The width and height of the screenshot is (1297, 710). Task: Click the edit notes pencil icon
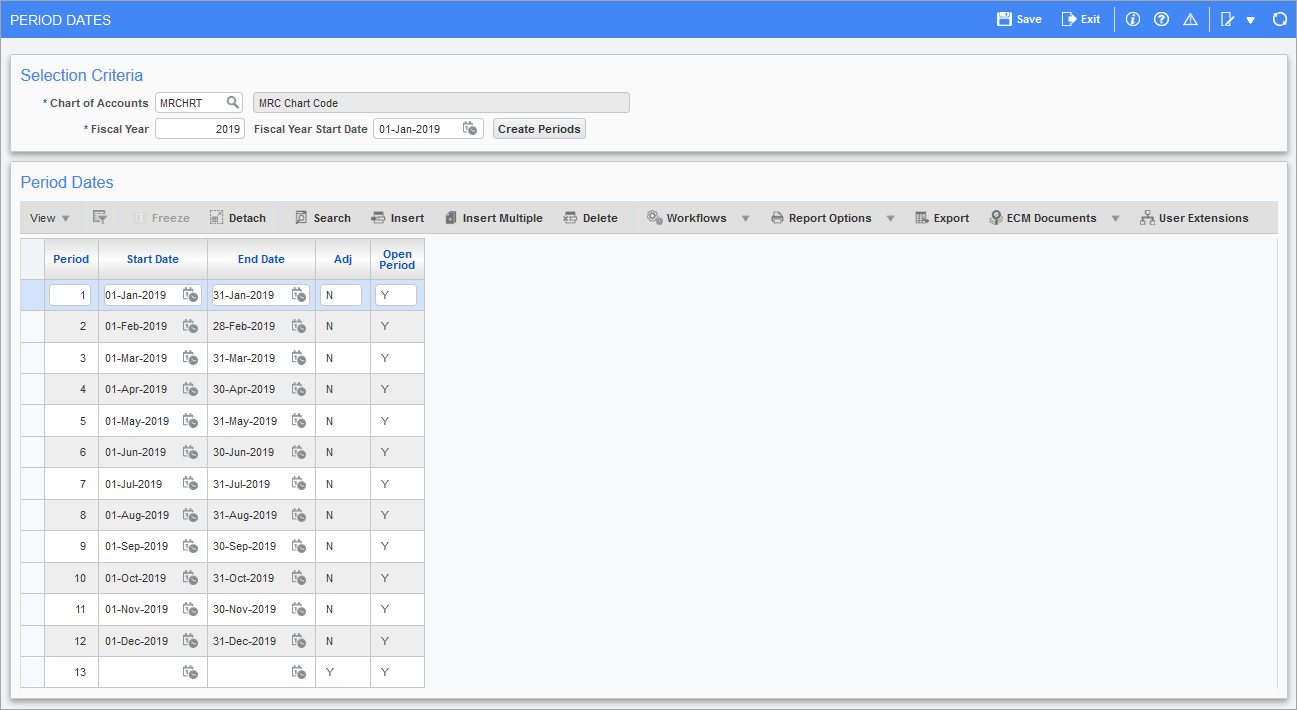[x=1228, y=19]
